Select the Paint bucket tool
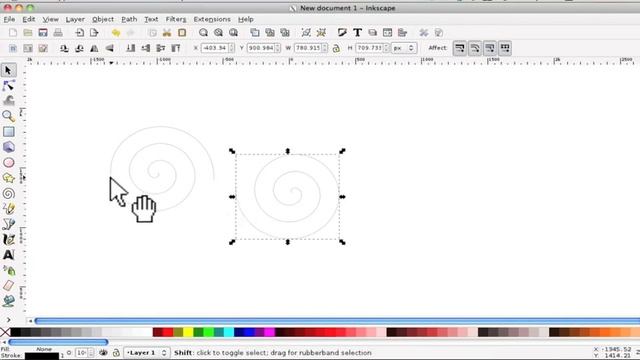The height and width of the screenshot is (360, 640). [9, 301]
